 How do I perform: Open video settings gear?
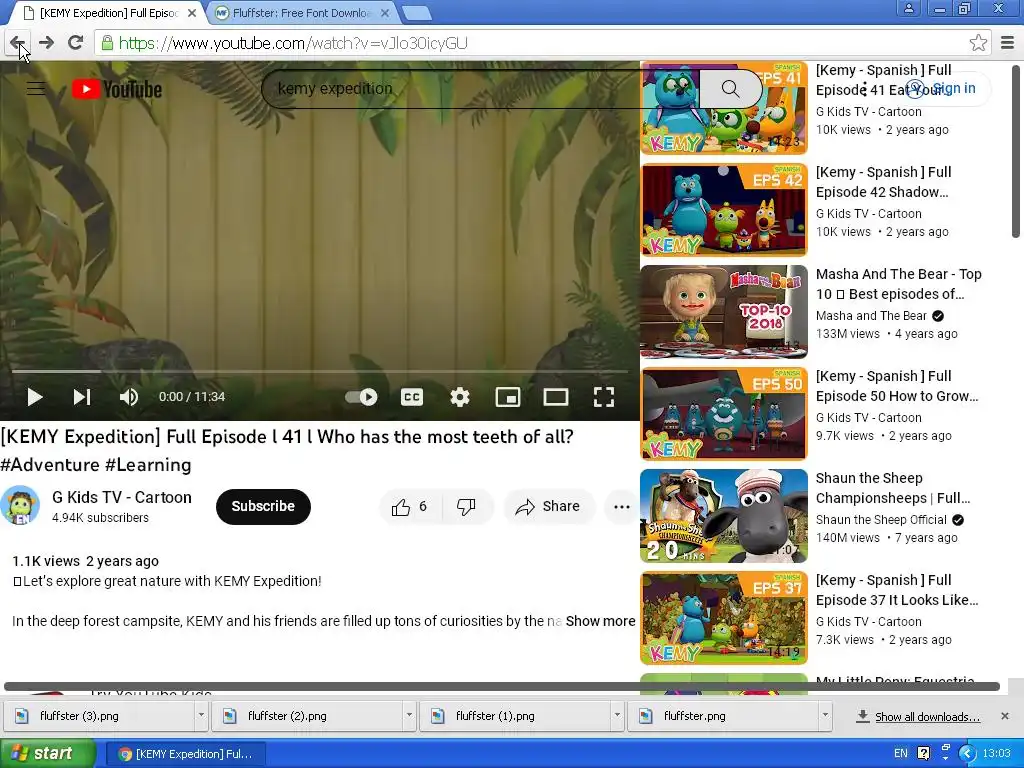[460, 396]
